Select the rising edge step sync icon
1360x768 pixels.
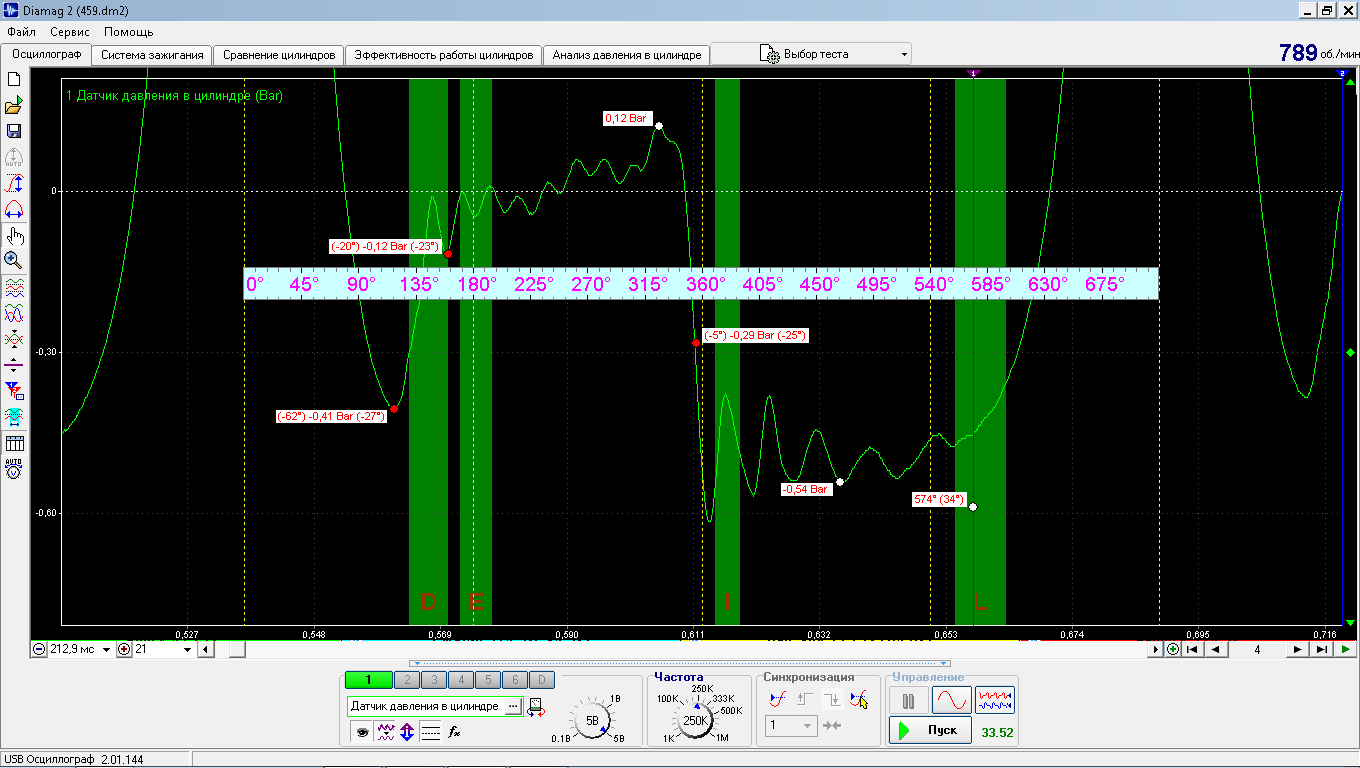[x=804, y=699]
